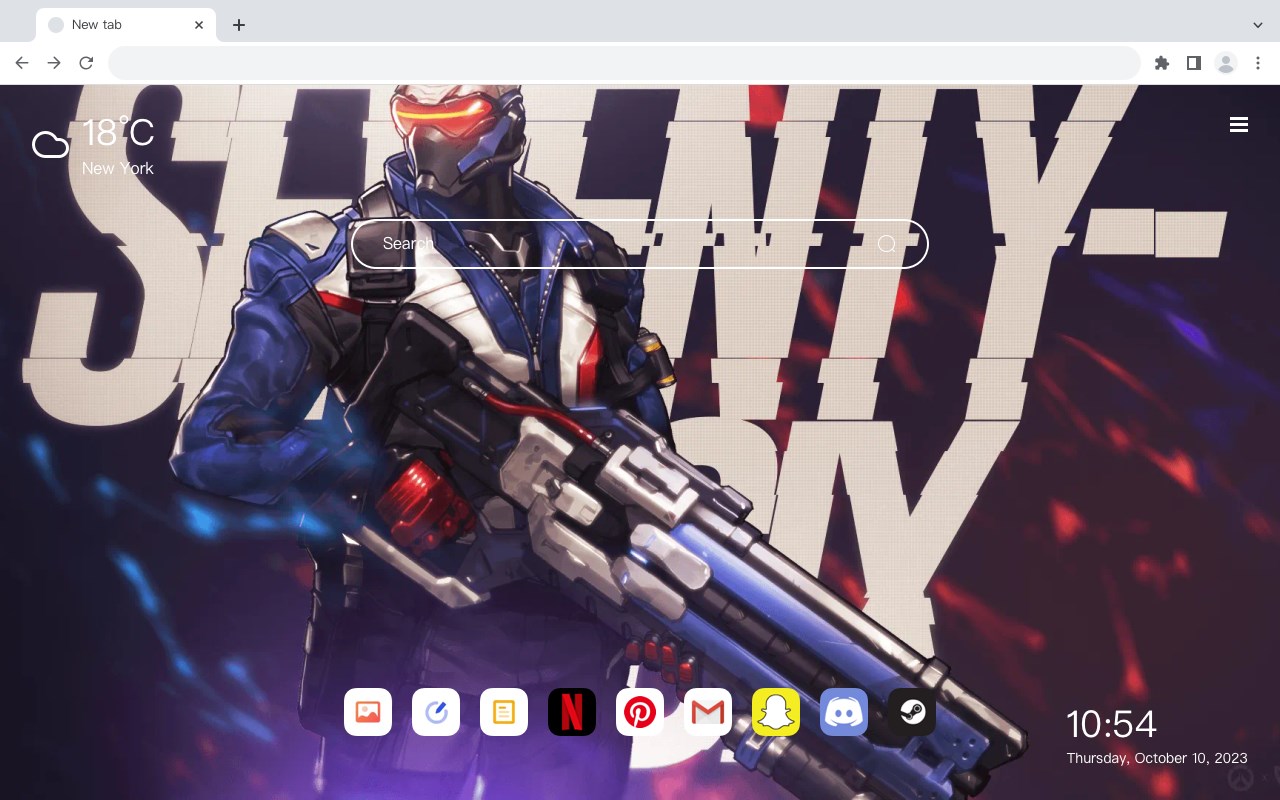Toggle the browser side panel icon
Viewport: 1280px width, 800px height.
(1193, 63)
